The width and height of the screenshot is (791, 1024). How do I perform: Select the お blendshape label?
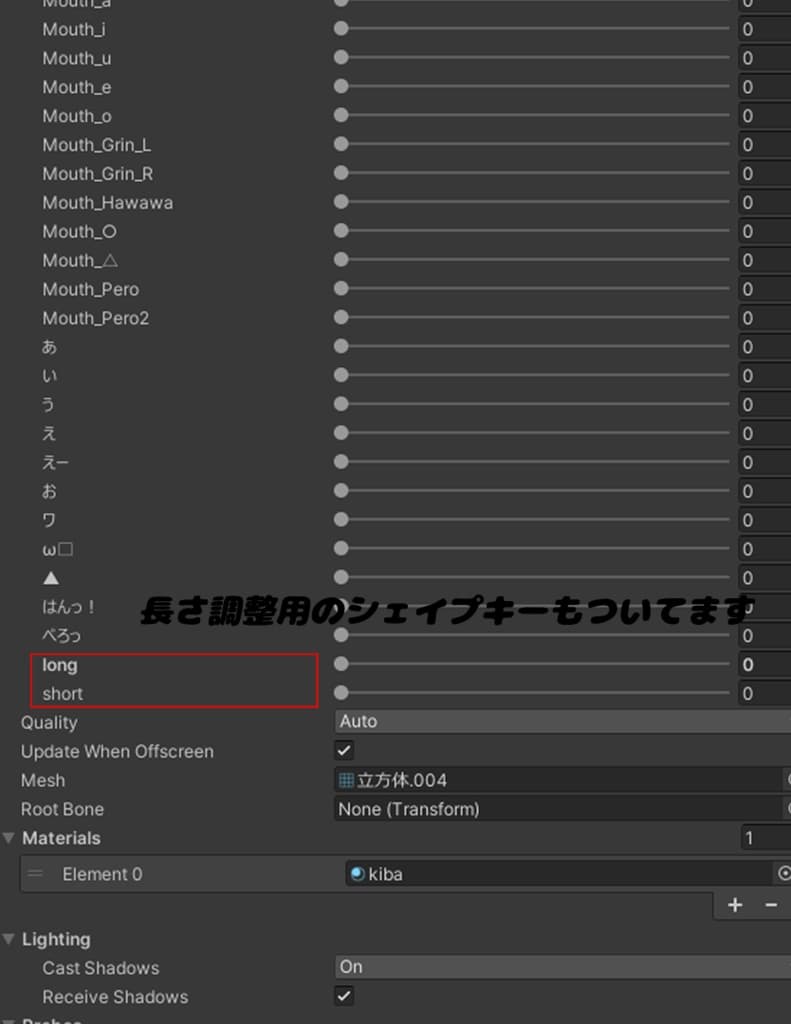[50, 491]
